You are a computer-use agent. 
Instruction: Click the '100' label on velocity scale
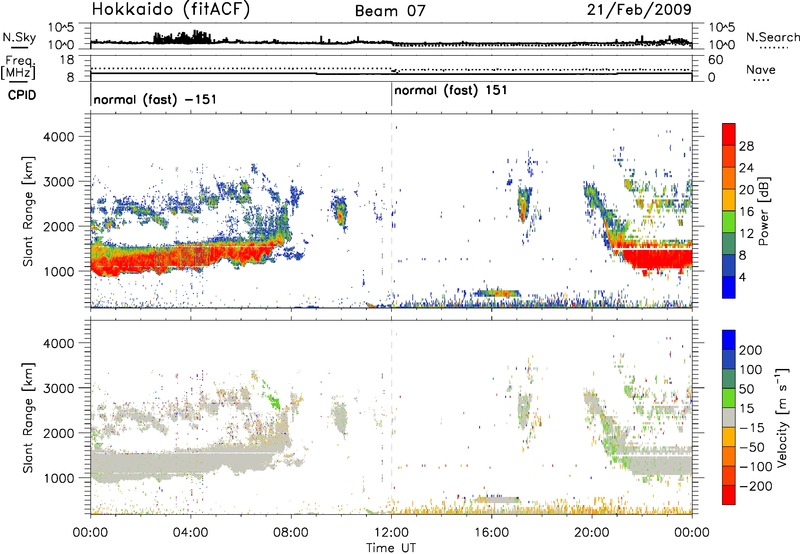point(751,369)
